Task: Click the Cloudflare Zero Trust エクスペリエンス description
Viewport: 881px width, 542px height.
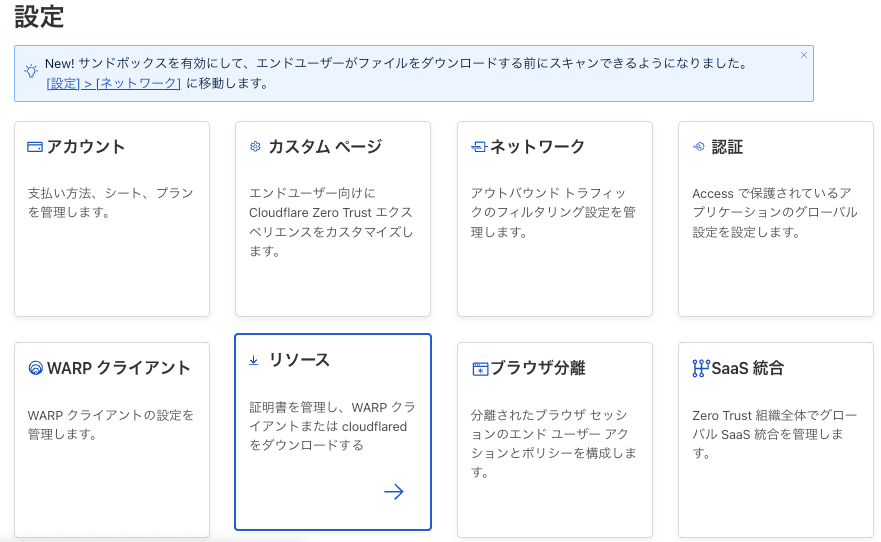Action: point(331,222)
